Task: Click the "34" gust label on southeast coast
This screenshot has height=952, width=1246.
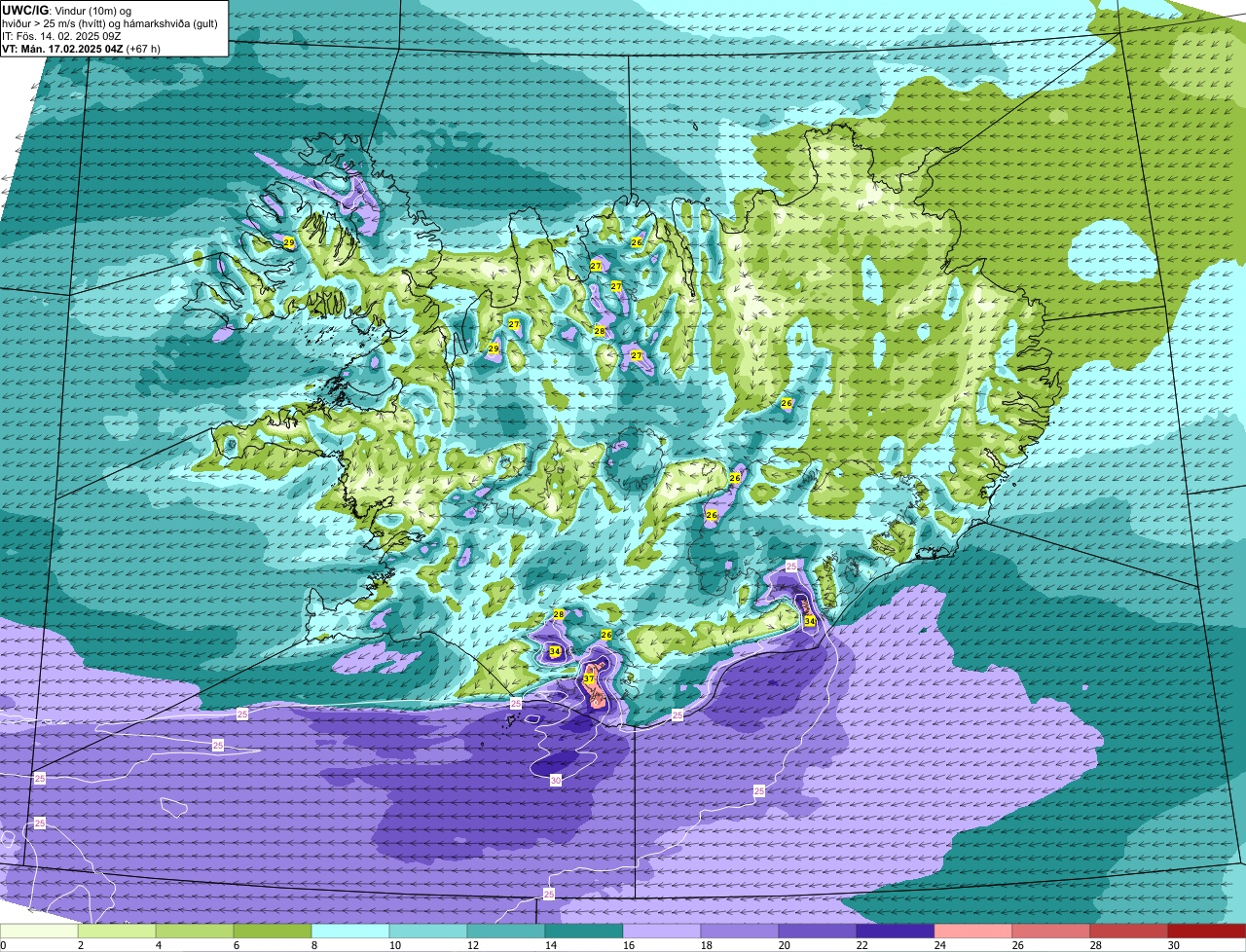Action: click(x=810, y=620)
